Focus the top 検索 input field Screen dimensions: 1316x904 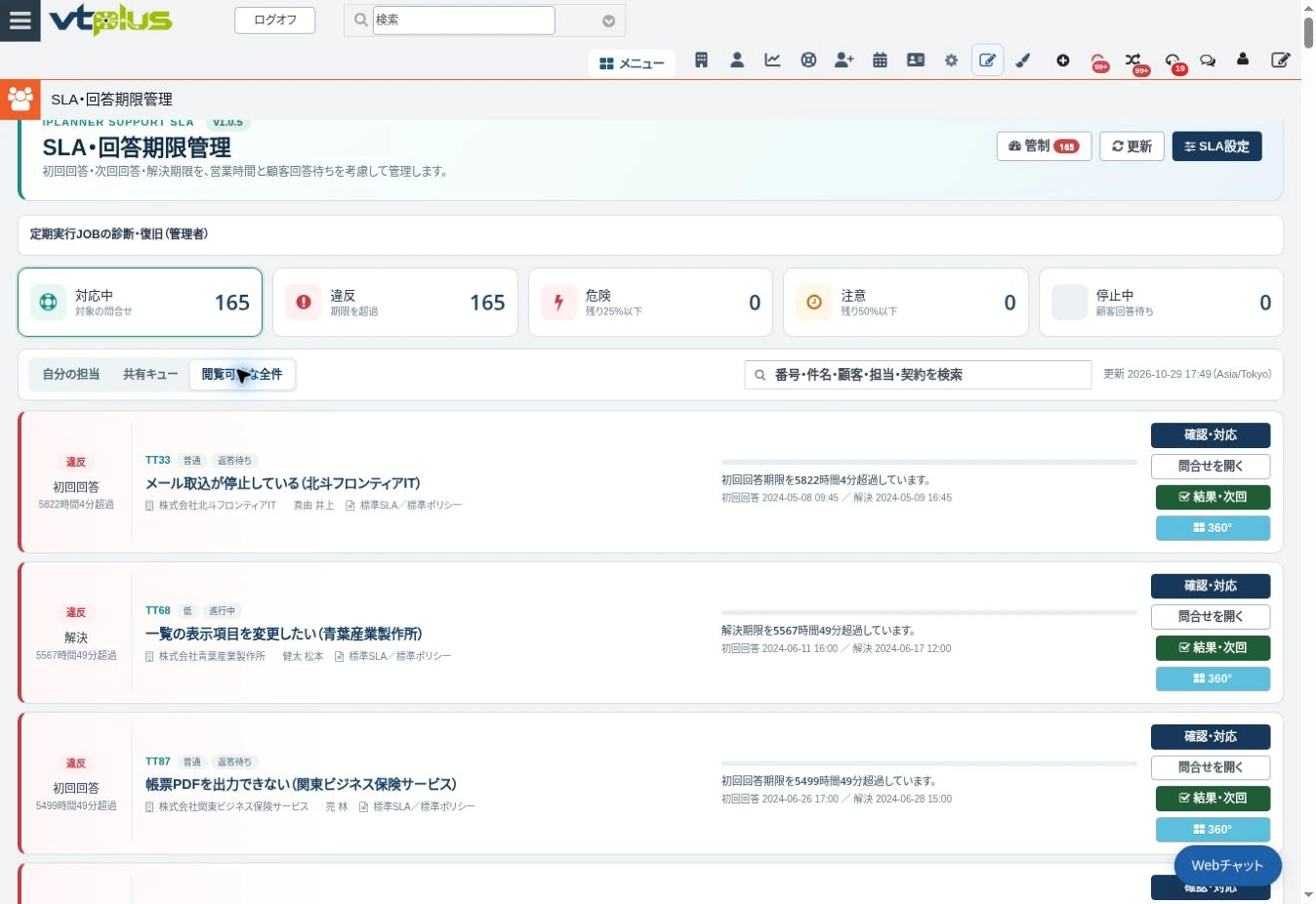pyautogui.click(x=464, y=20)
